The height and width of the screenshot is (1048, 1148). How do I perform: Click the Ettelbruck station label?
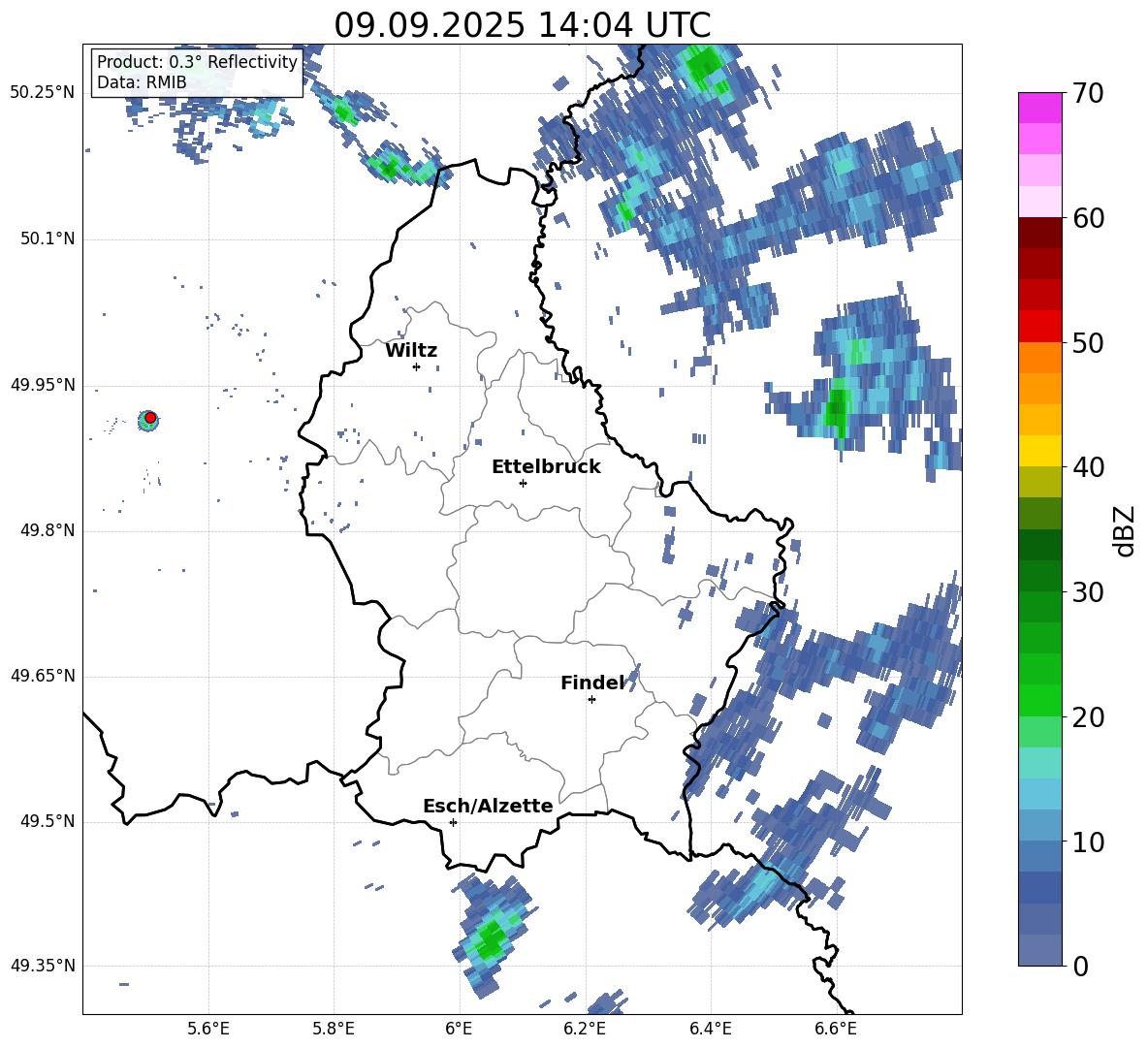546,467
